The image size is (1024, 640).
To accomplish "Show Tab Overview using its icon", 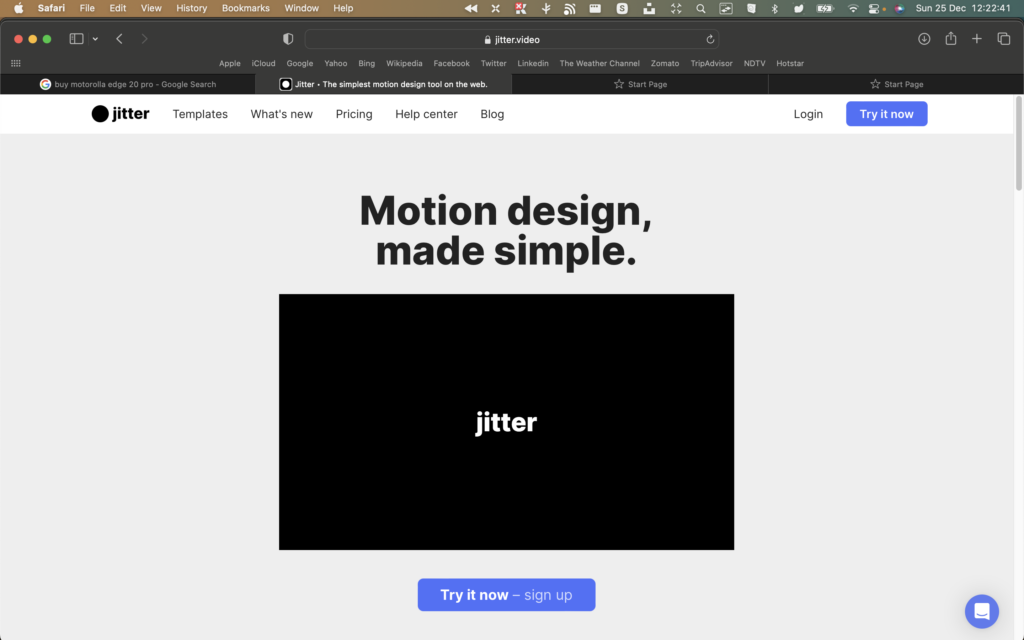I will (1003, 39).
